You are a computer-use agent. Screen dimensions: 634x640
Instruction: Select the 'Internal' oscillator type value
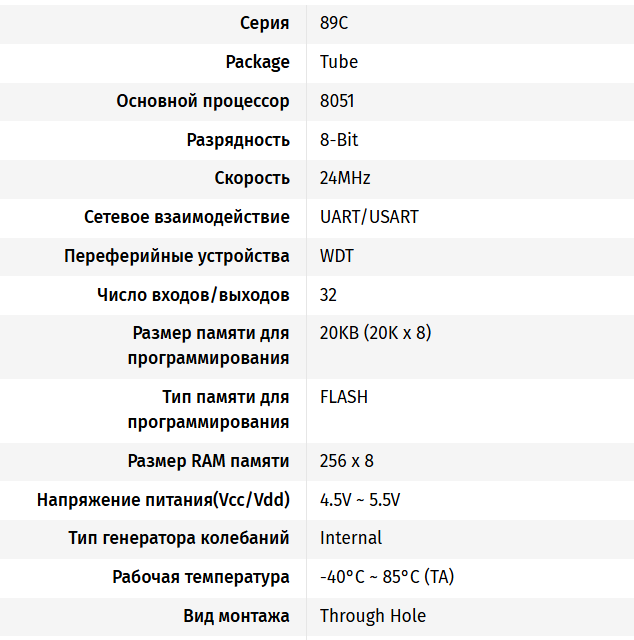point(351,538)
